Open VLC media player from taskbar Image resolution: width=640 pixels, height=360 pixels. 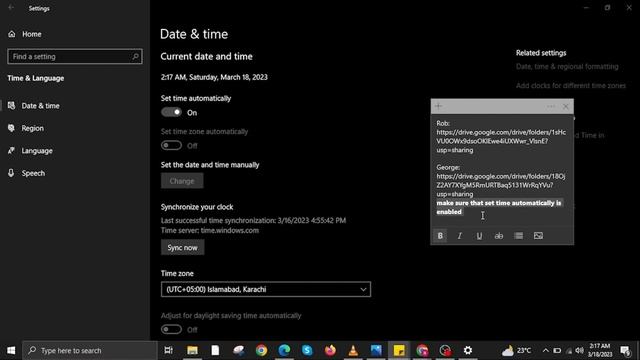[353, 350]
